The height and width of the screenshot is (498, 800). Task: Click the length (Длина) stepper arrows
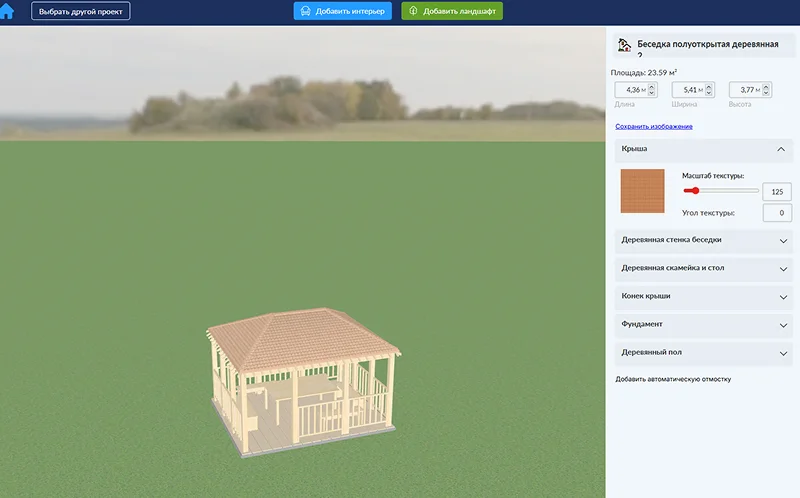point(652,90)
